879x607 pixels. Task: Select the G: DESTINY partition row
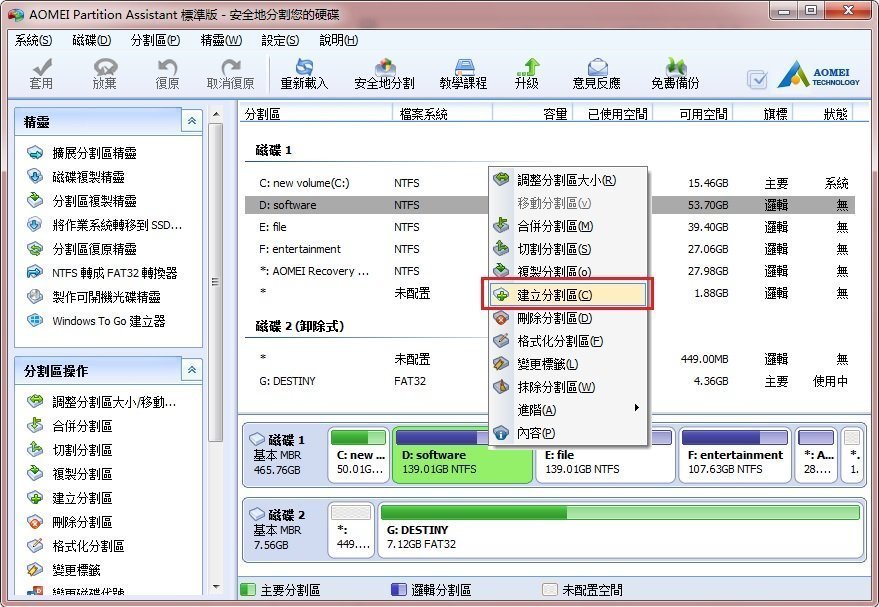549,381
